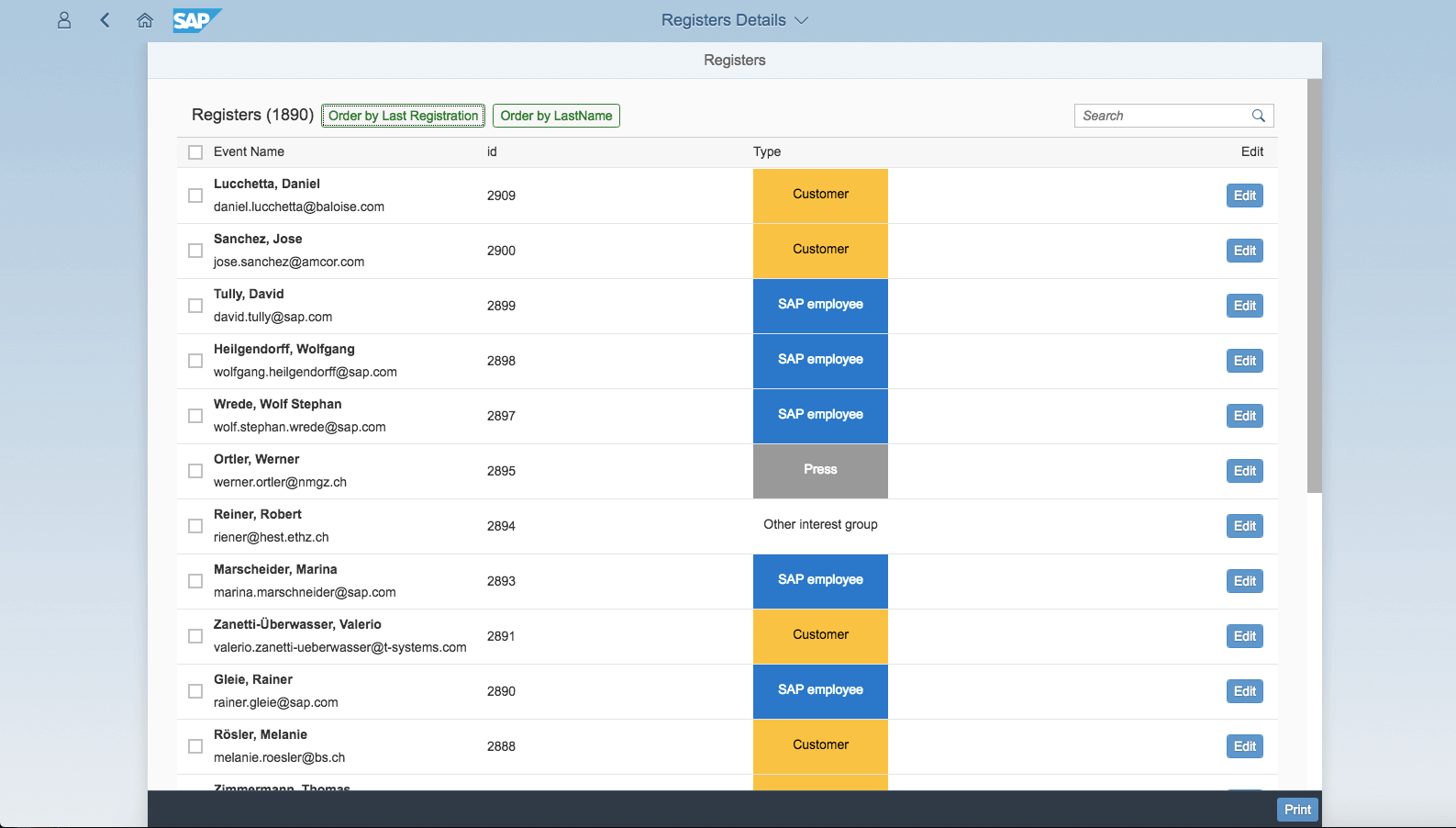Click email riener@hest.ethz.ch

click(x=271, y=537)
